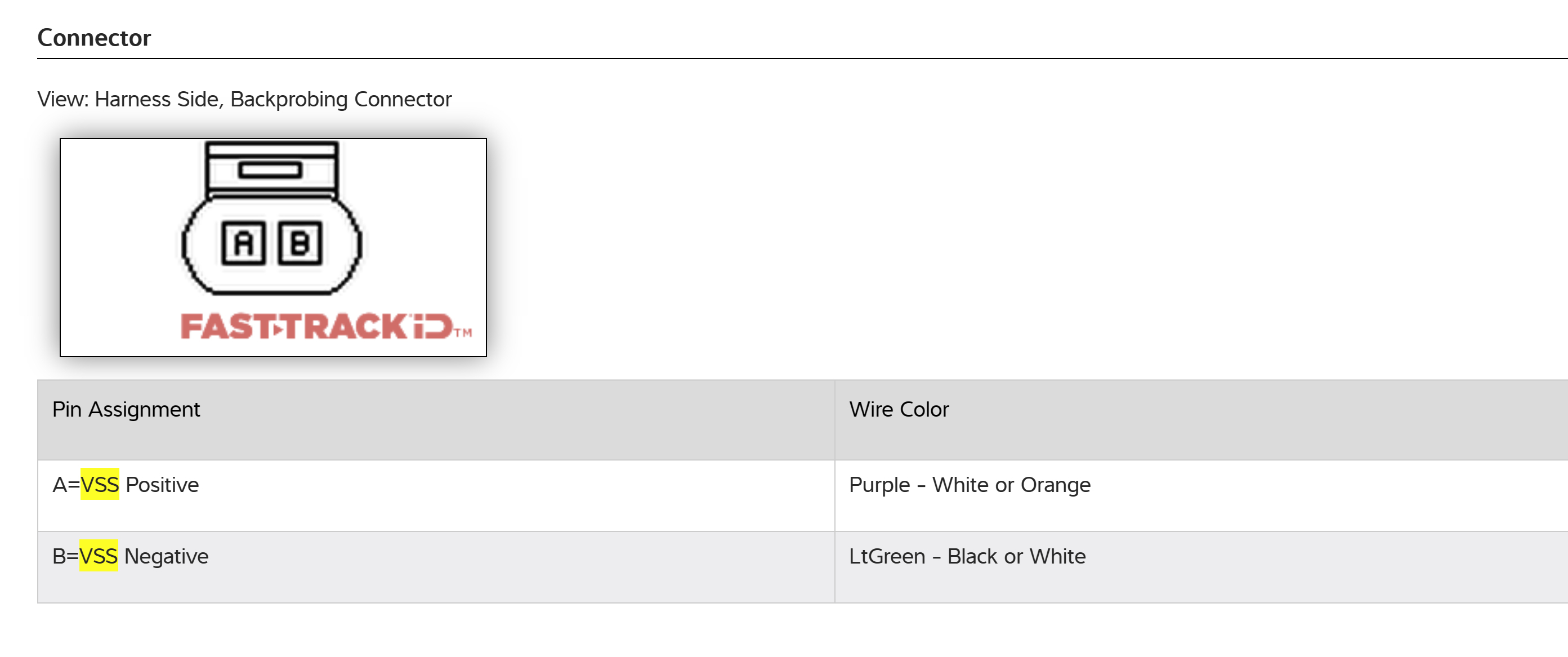Screen dimensions: 1568x657
Task: Click the word Negative in table
Action: tap(166, 556)
